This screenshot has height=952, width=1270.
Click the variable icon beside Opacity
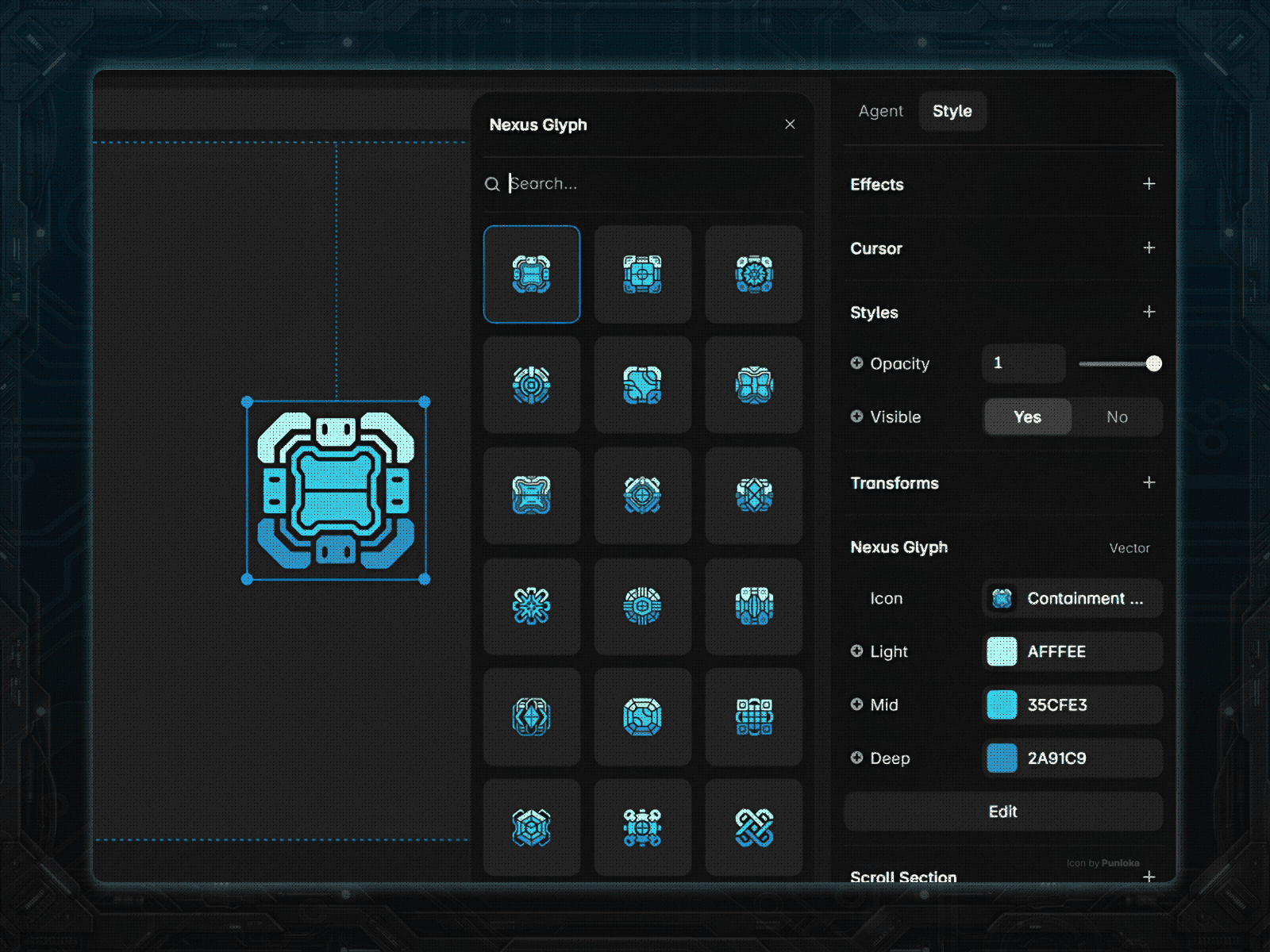pos(856,363)
